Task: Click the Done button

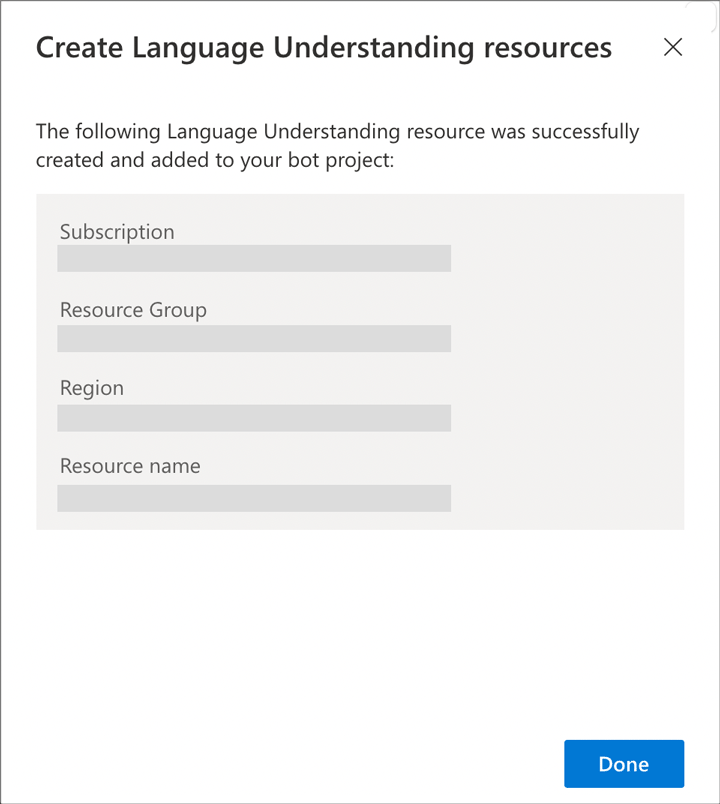Action: point(624,763)
